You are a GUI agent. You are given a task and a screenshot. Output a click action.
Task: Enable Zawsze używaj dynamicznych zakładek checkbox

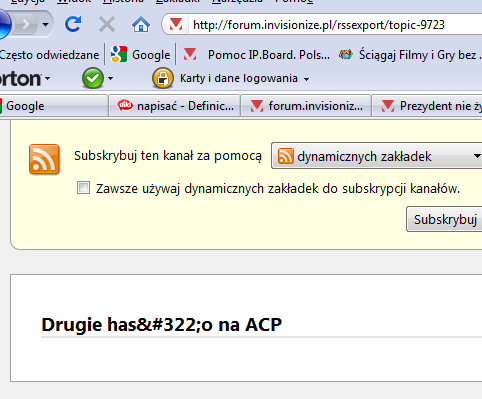[x=83, y=188]
